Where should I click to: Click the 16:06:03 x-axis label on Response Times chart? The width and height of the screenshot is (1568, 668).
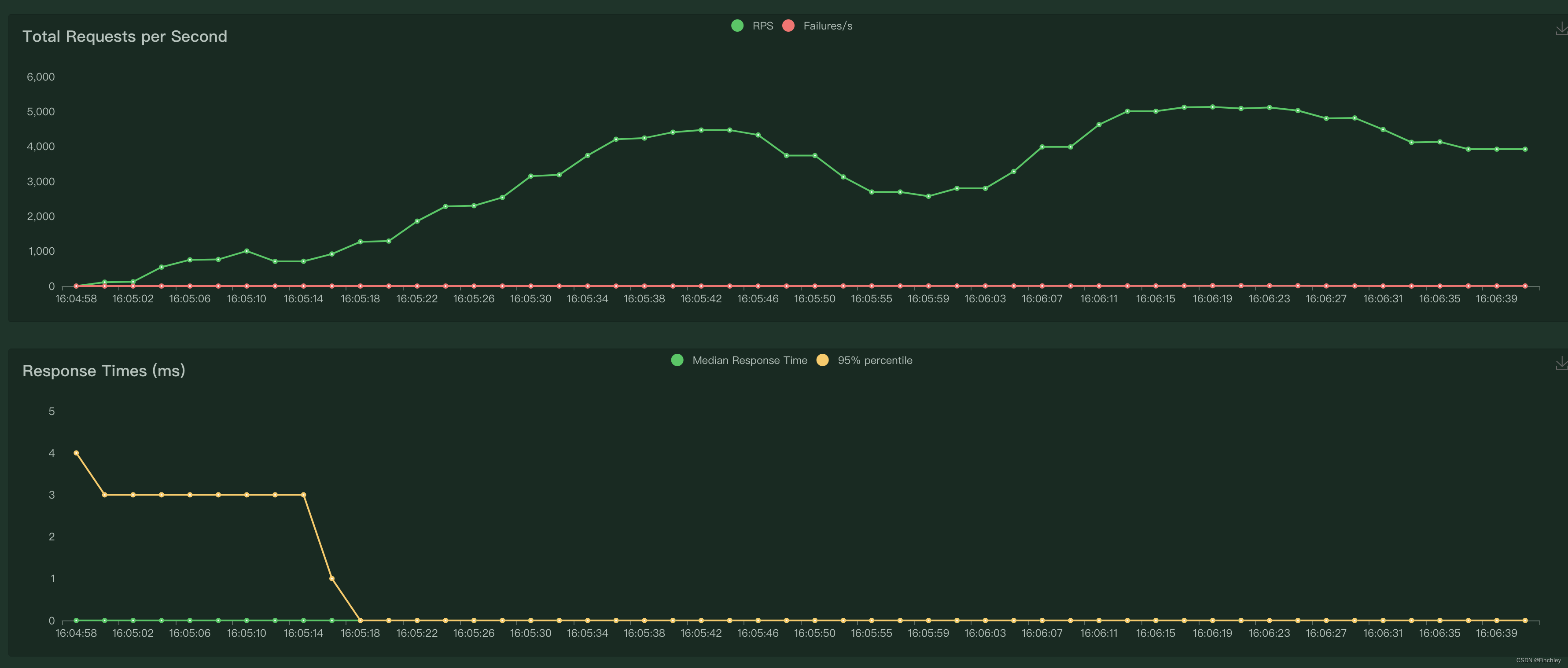(x=986, y=633)
